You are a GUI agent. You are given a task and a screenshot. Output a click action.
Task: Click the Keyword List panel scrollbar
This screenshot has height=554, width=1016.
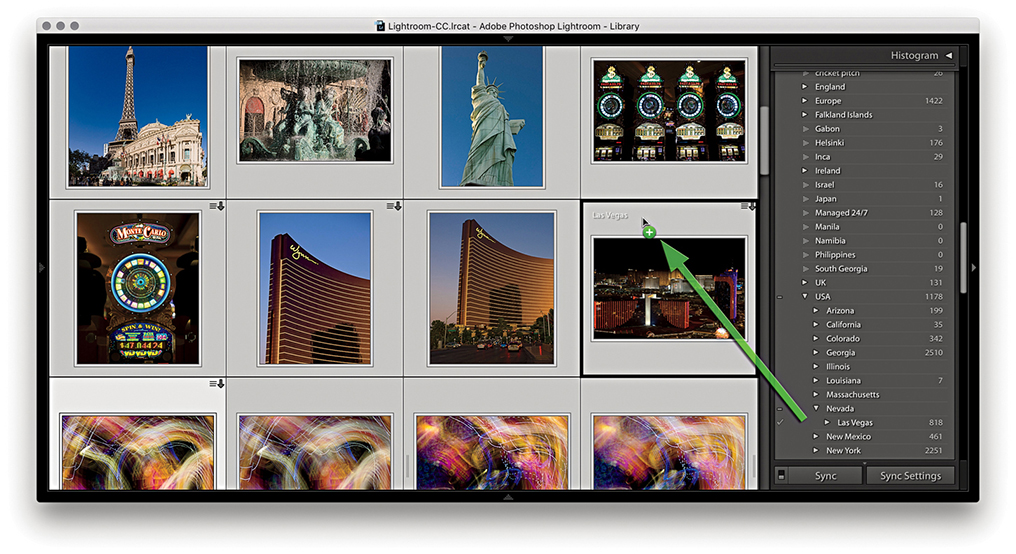click(x=964, y=257)
